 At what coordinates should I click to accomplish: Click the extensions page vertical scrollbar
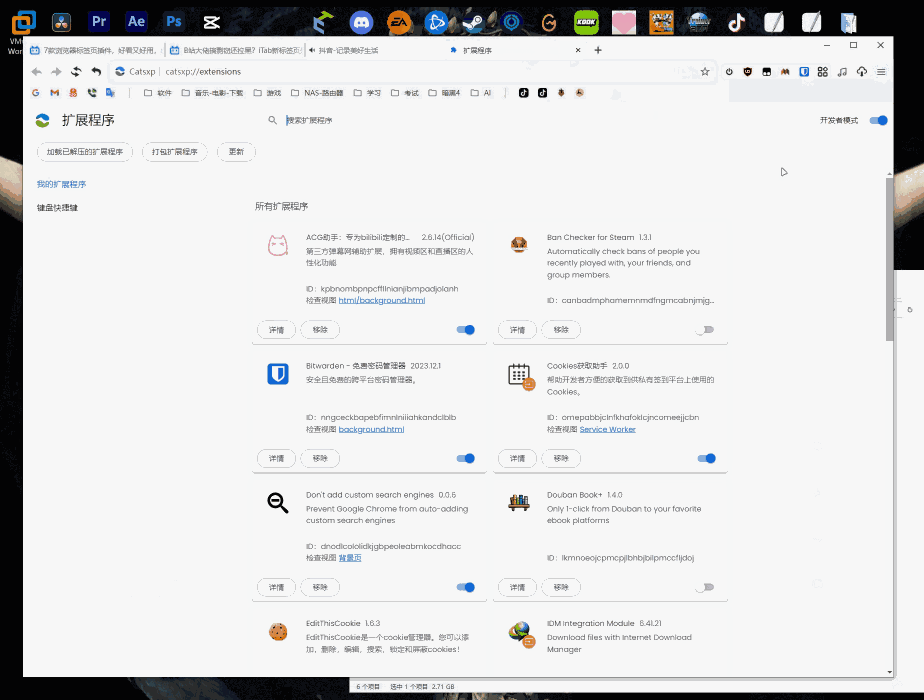coord(889,259)
